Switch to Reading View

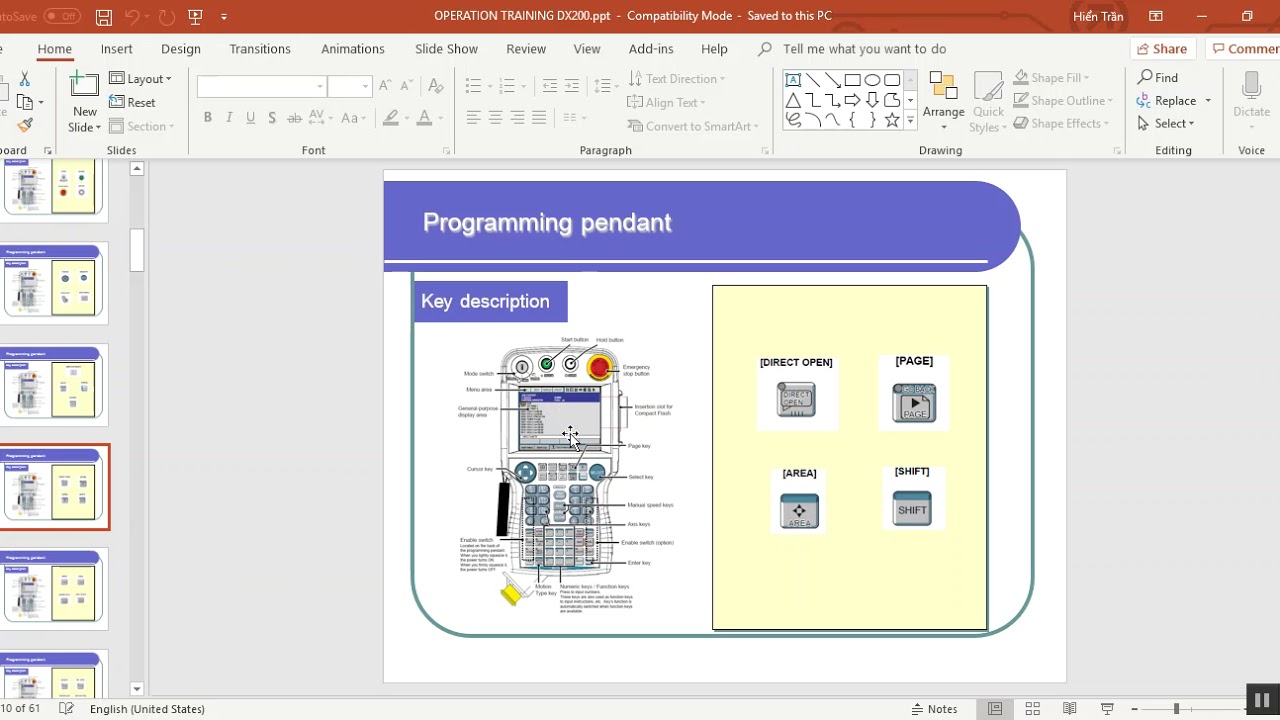click(1069, 709)
